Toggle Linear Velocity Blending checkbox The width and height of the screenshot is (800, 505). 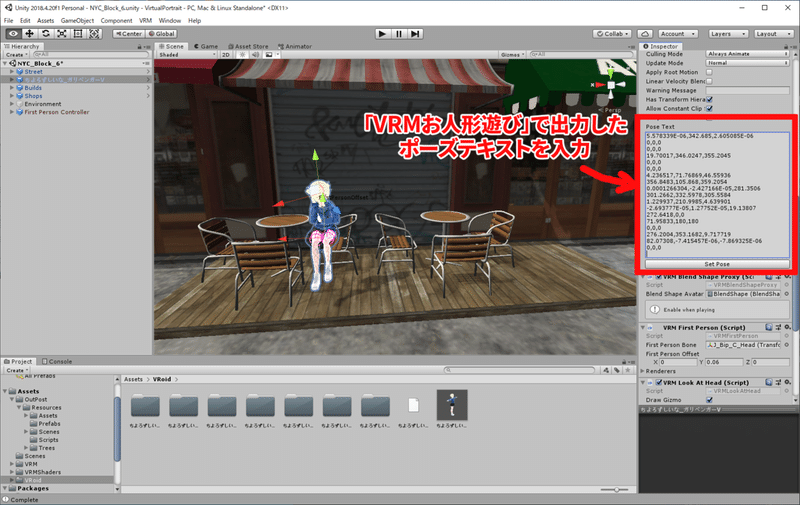(709, 81)
